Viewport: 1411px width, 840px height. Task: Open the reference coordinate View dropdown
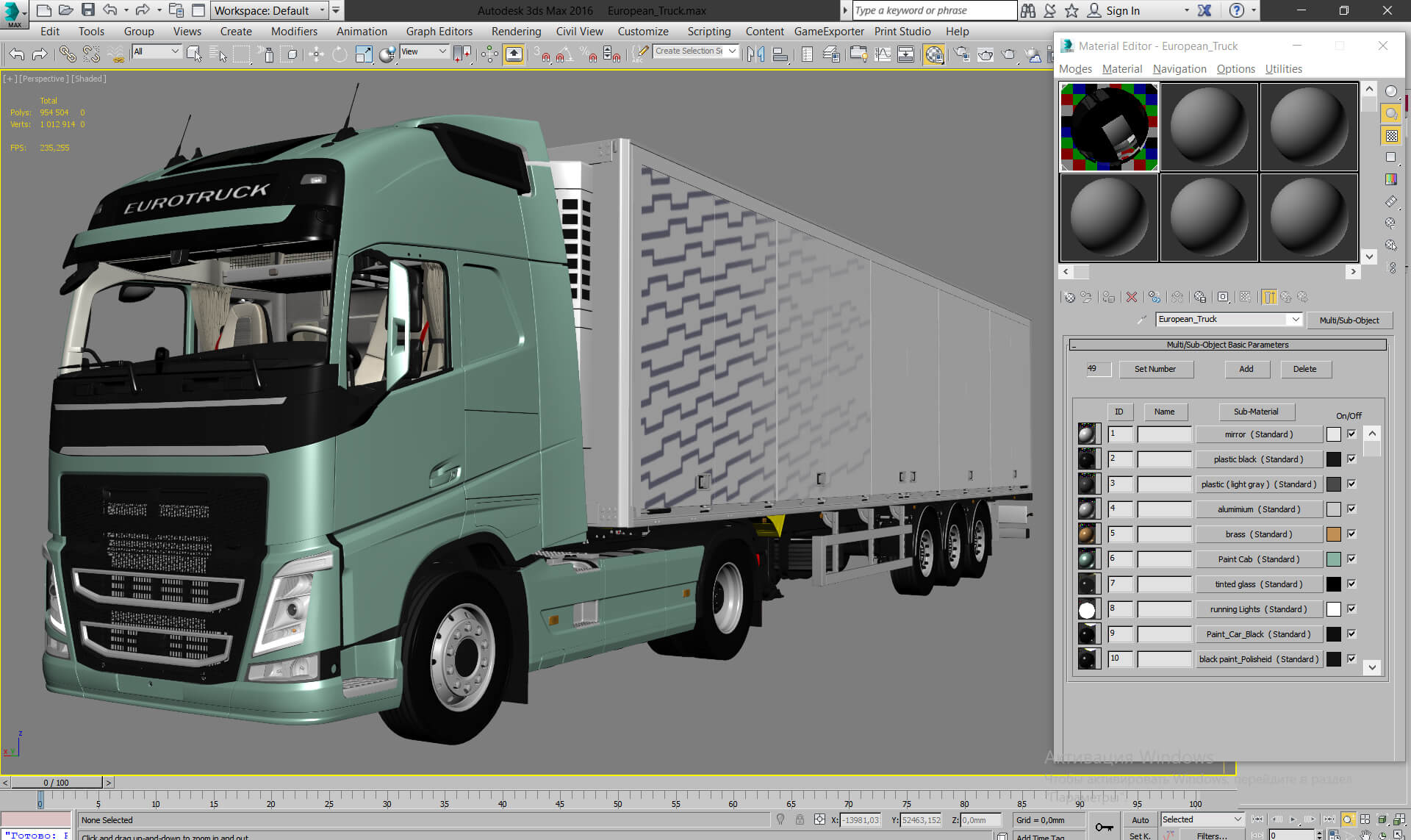click(424, 51)
